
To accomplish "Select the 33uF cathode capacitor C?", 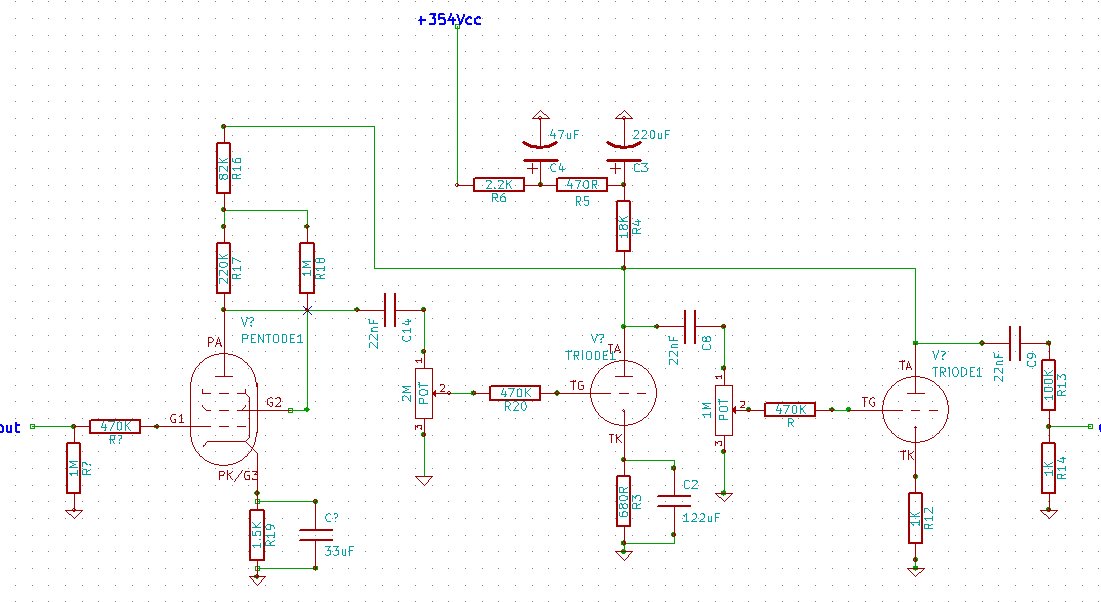I will [x=315, y=535].
